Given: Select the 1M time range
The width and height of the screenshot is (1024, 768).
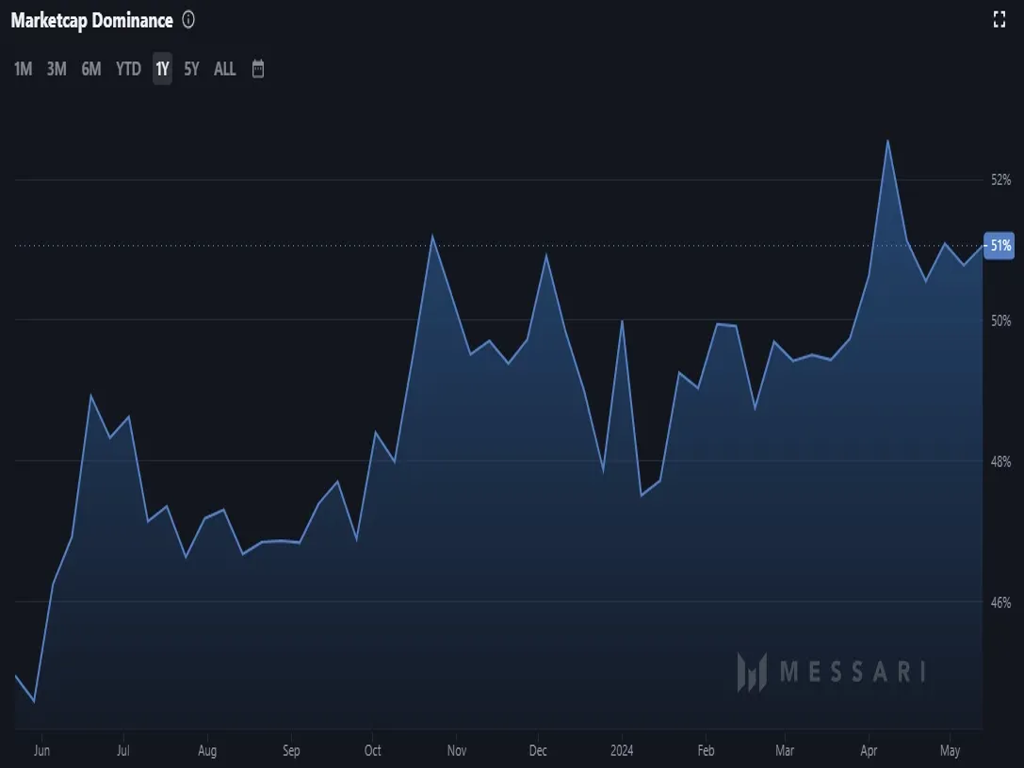Looking at the screenshot, I should point(23,69).
